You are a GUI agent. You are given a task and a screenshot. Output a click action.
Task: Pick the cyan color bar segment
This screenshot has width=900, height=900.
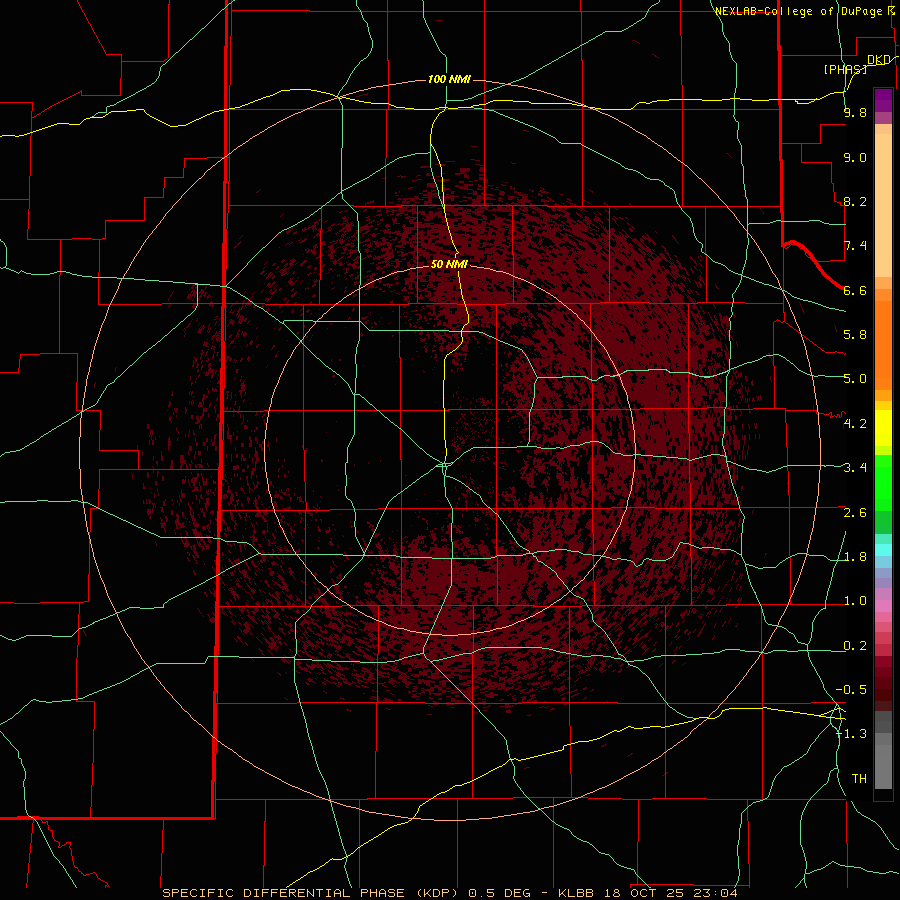tap(883, 550)
